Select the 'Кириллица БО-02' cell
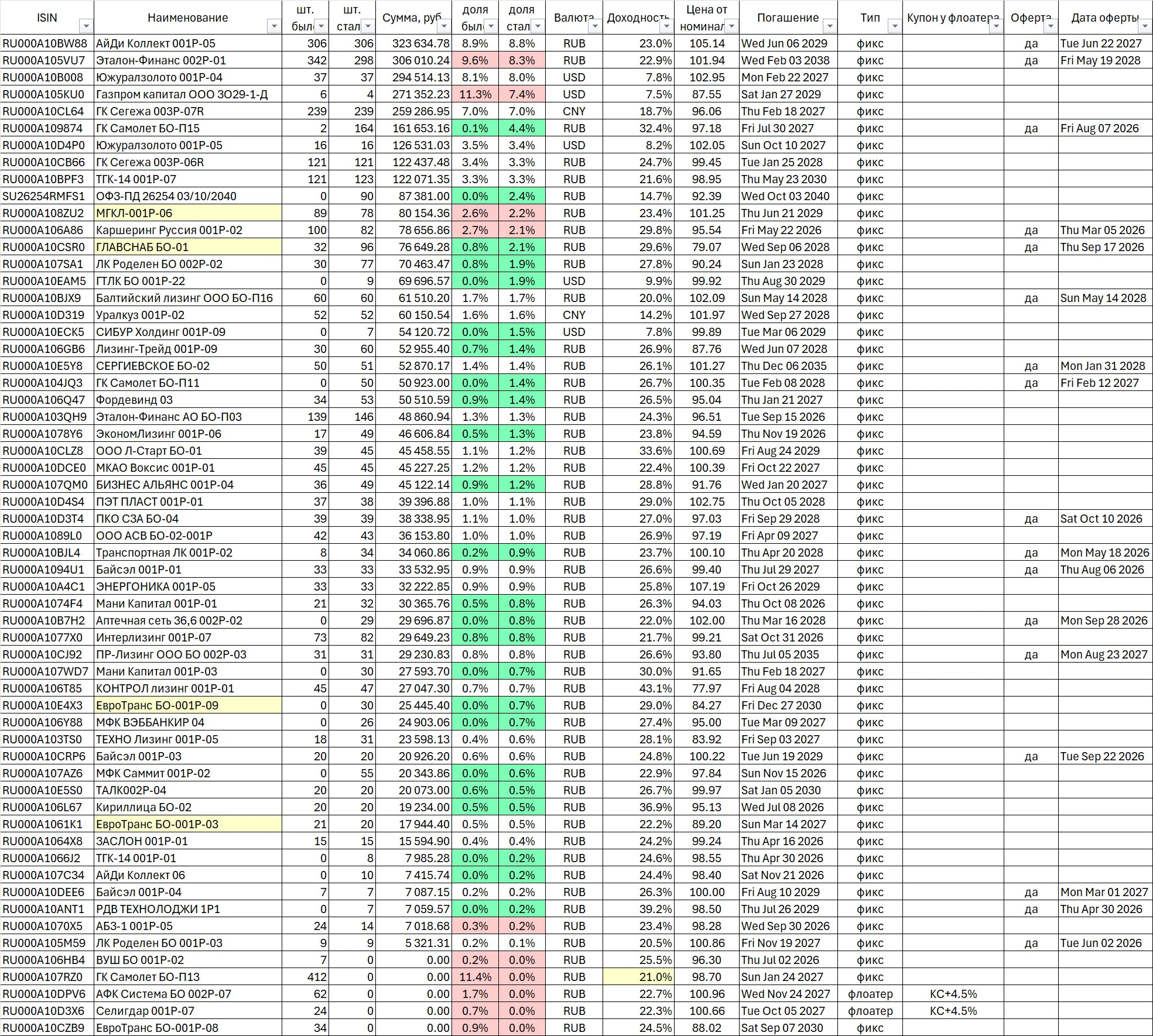 tap(188, 807)
